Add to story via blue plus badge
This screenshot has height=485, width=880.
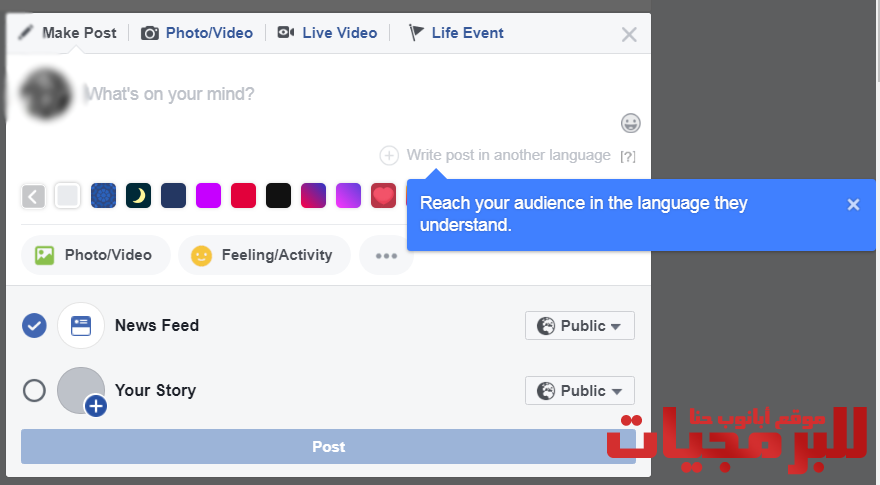[x=96, y=406]
